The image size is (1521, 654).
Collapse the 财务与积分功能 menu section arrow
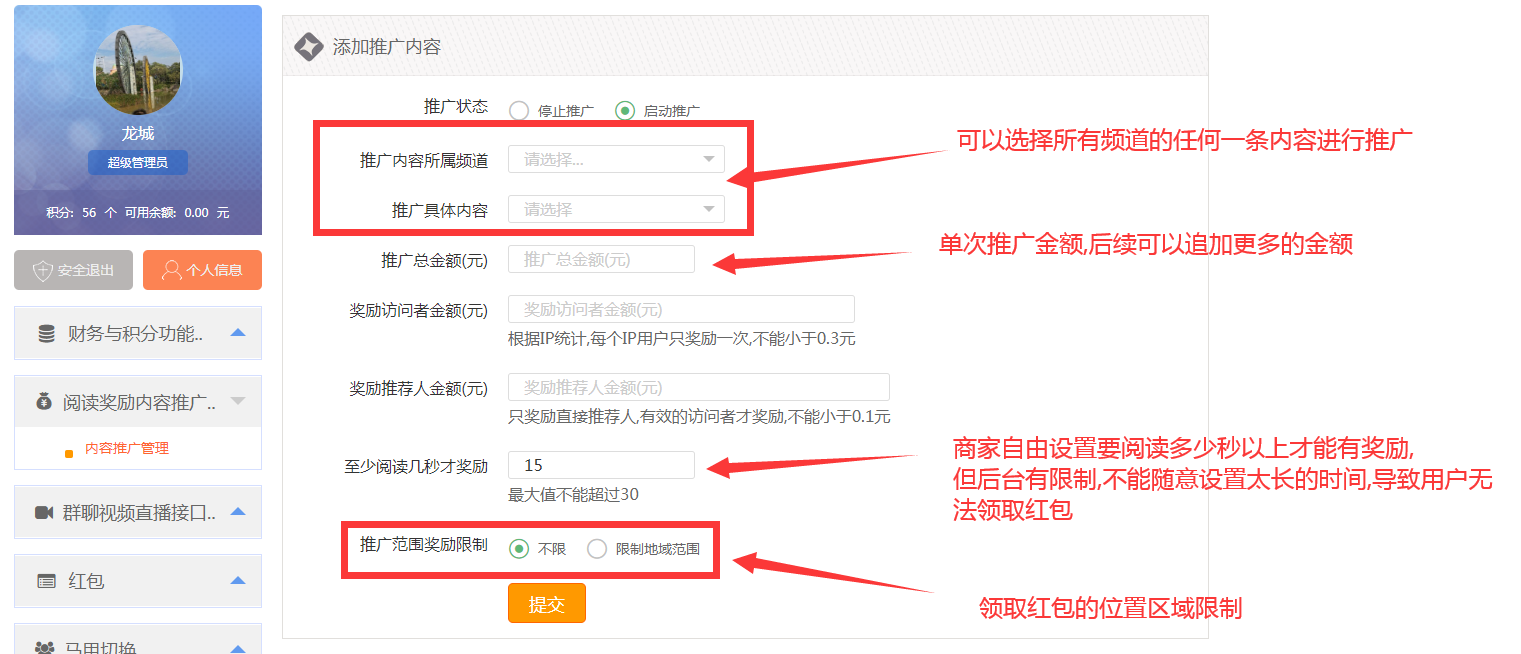click(x=238, y=333)
